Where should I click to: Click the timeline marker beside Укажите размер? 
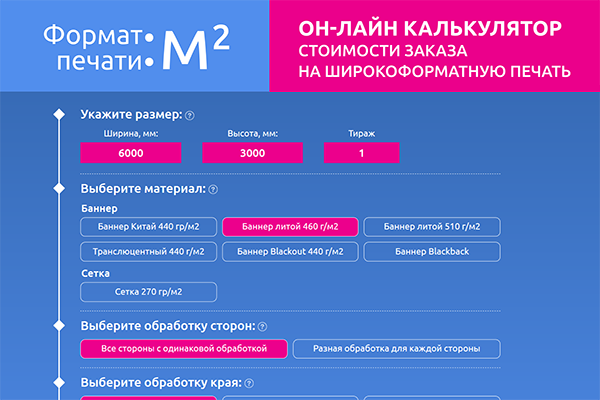(59, 115)
